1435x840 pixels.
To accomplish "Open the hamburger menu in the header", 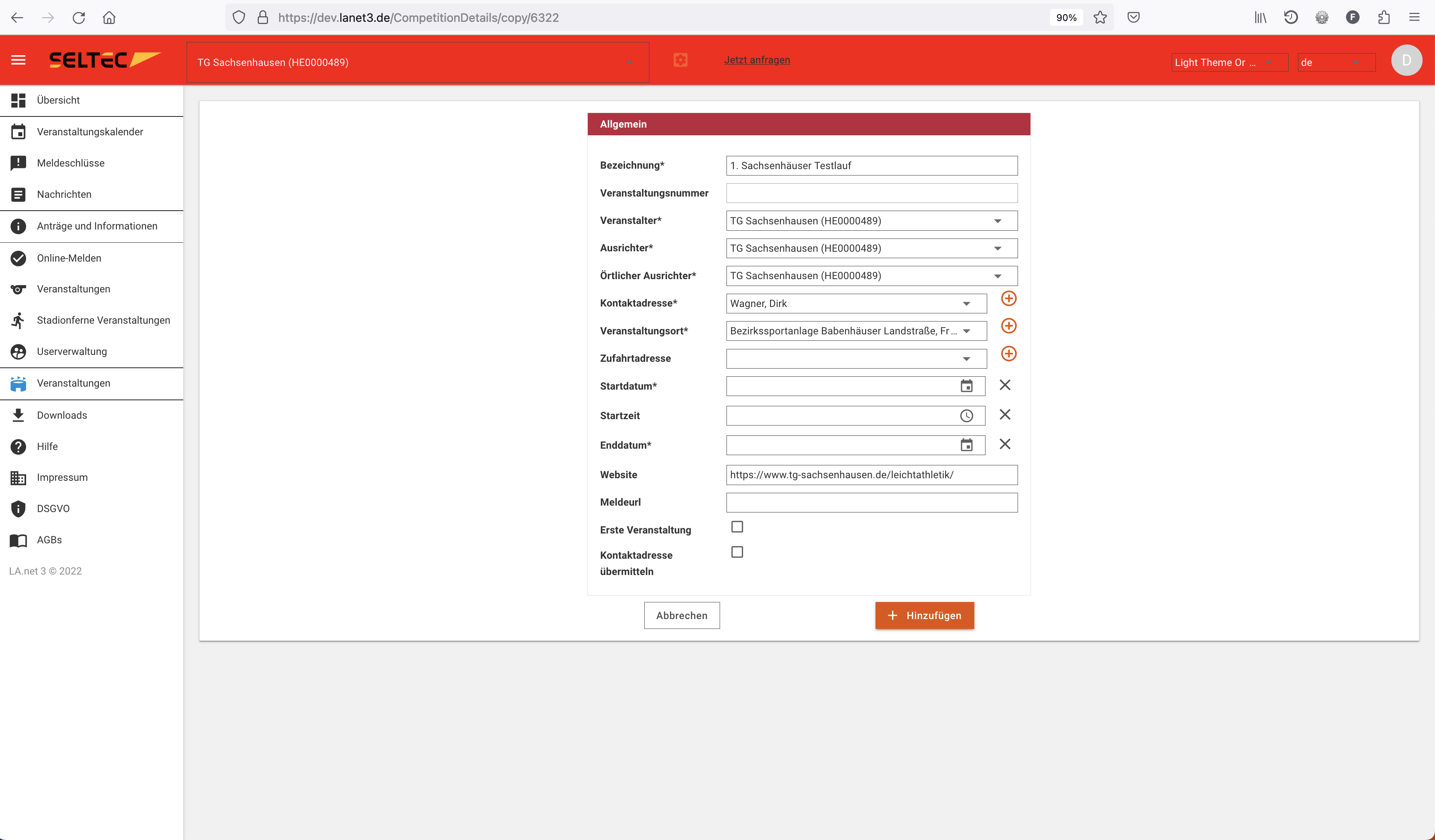I will pyautogui.click(x=18, y=60).
